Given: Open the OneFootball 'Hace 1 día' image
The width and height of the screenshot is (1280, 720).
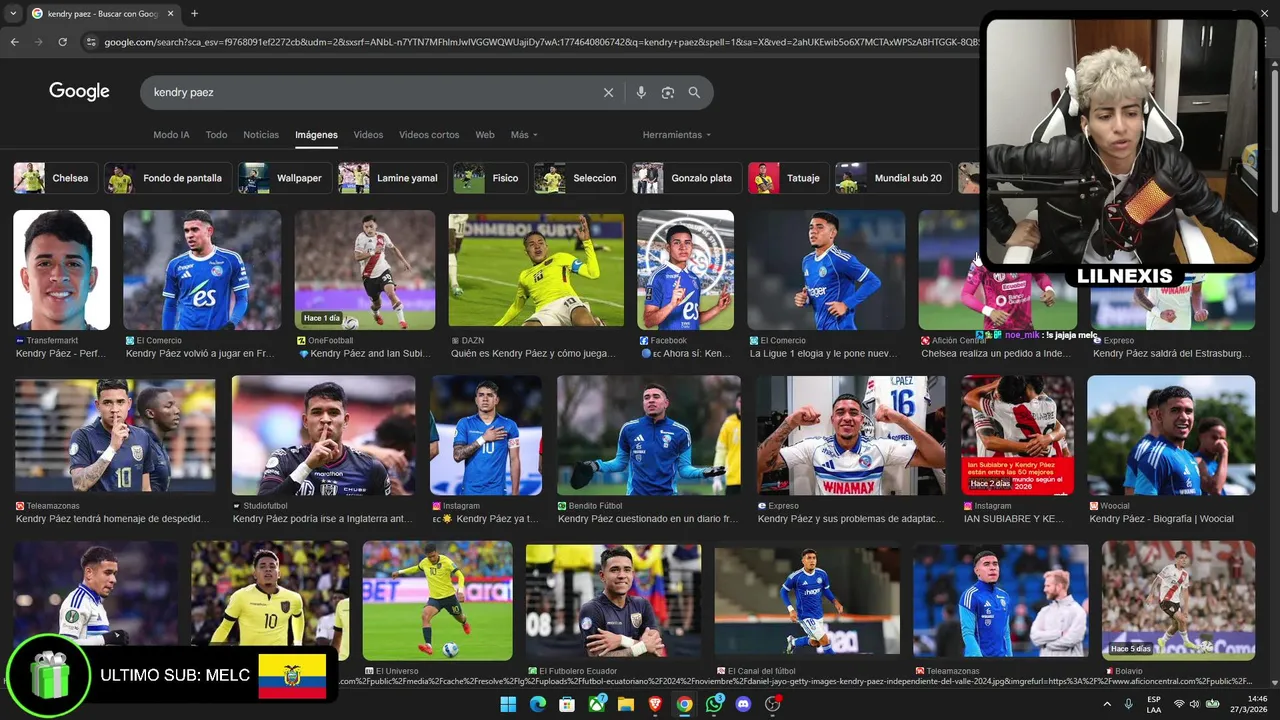Looking at the screenshot, I should click(365, 270).
